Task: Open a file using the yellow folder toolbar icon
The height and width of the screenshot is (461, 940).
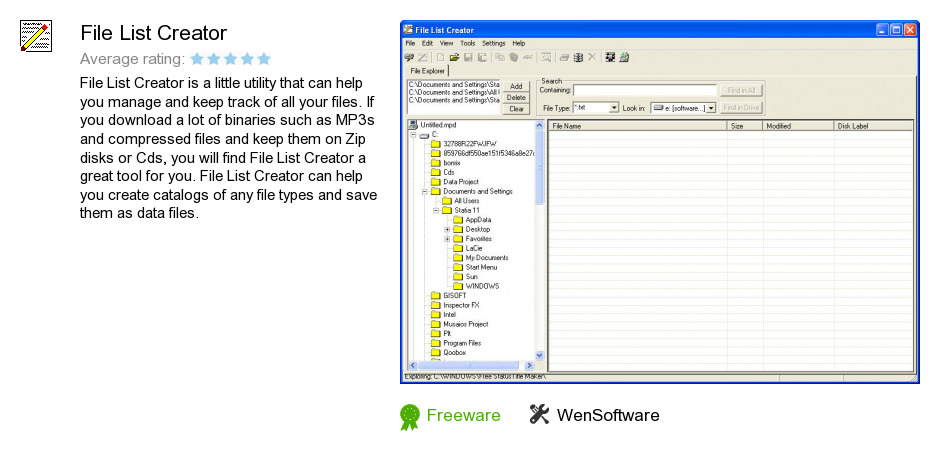Action: pos(454,58)
